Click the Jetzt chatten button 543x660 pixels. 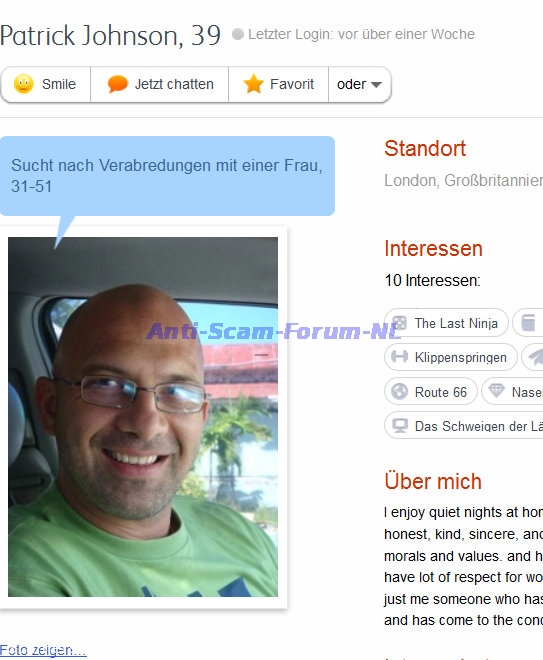point(160,84)
